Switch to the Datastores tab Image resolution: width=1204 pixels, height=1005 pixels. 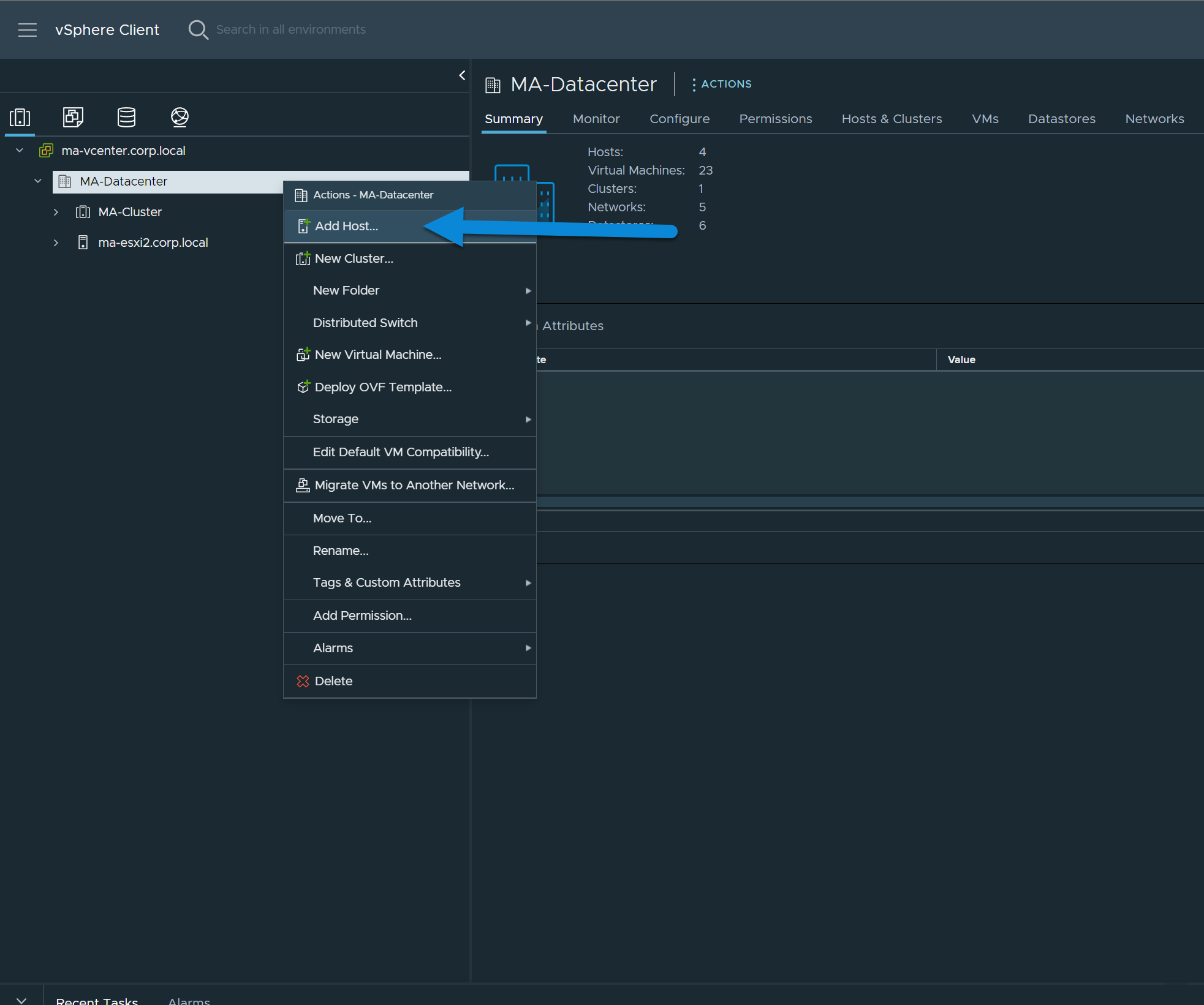tap(1062, 119)
